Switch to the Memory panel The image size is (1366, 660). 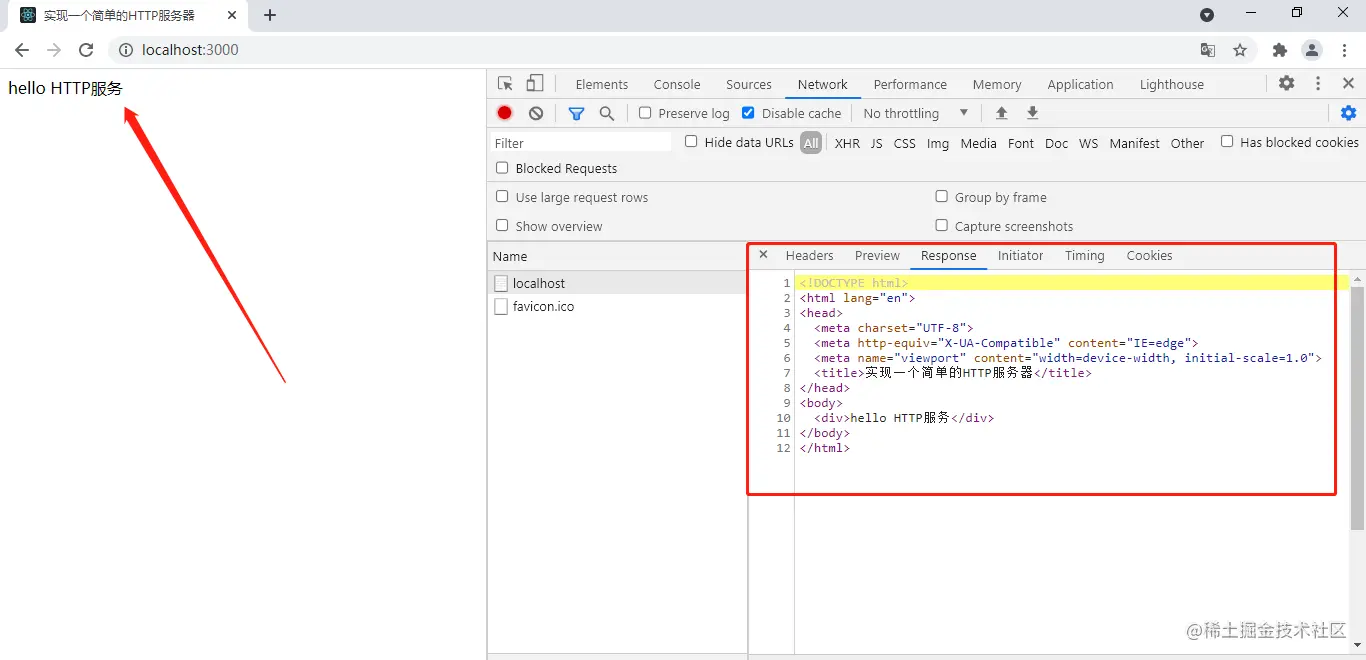[997, 85]
